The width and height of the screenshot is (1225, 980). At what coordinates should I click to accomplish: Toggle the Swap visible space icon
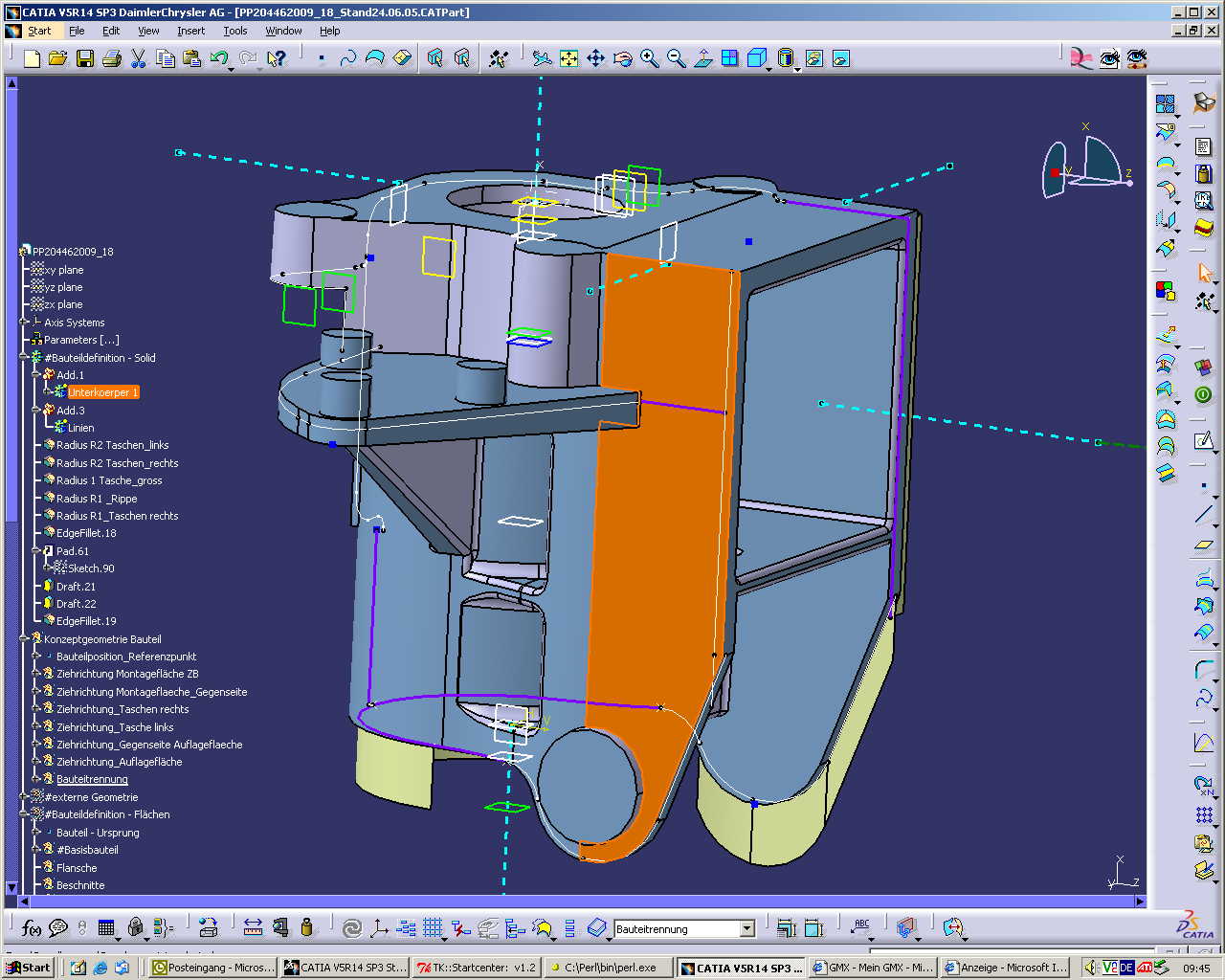pos(1136,59)
